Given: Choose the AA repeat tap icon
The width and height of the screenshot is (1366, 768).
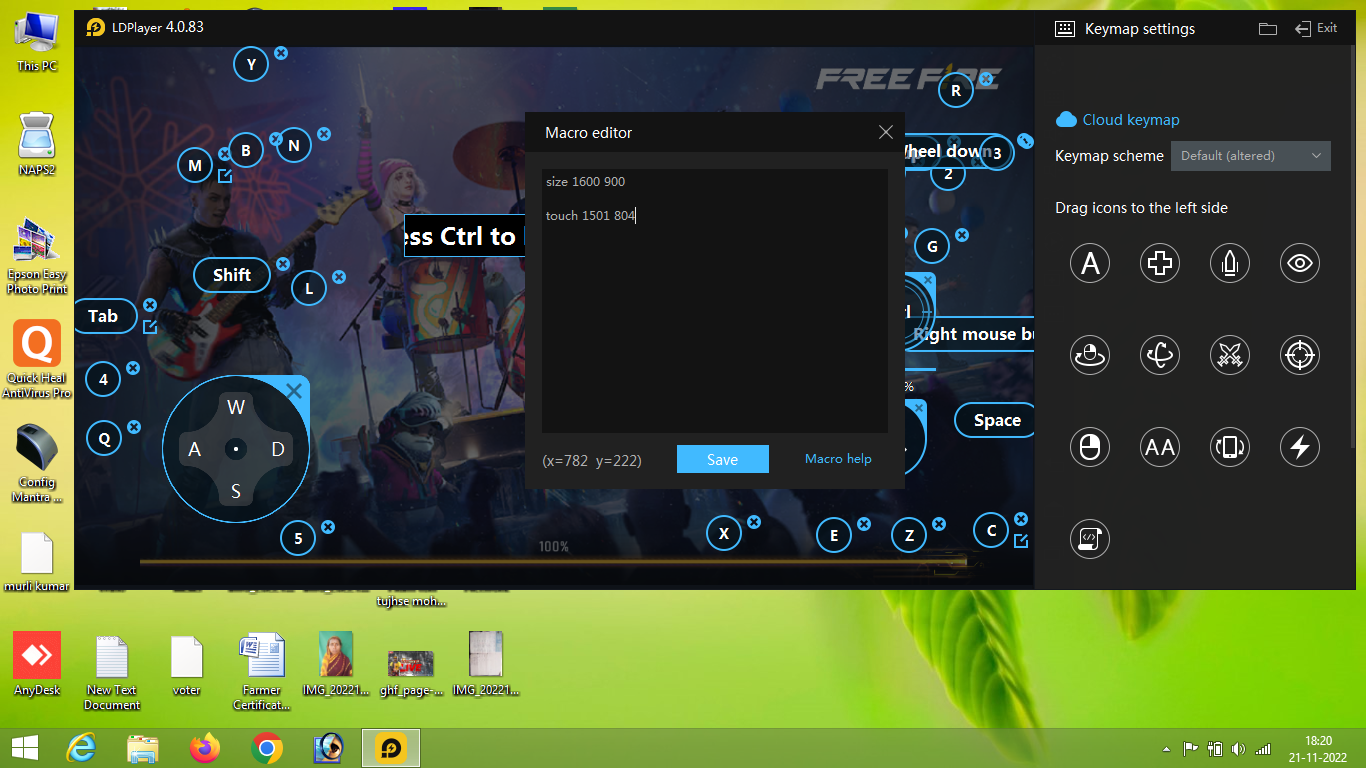Looking at the screenshot, I should tap(1160, 447).
